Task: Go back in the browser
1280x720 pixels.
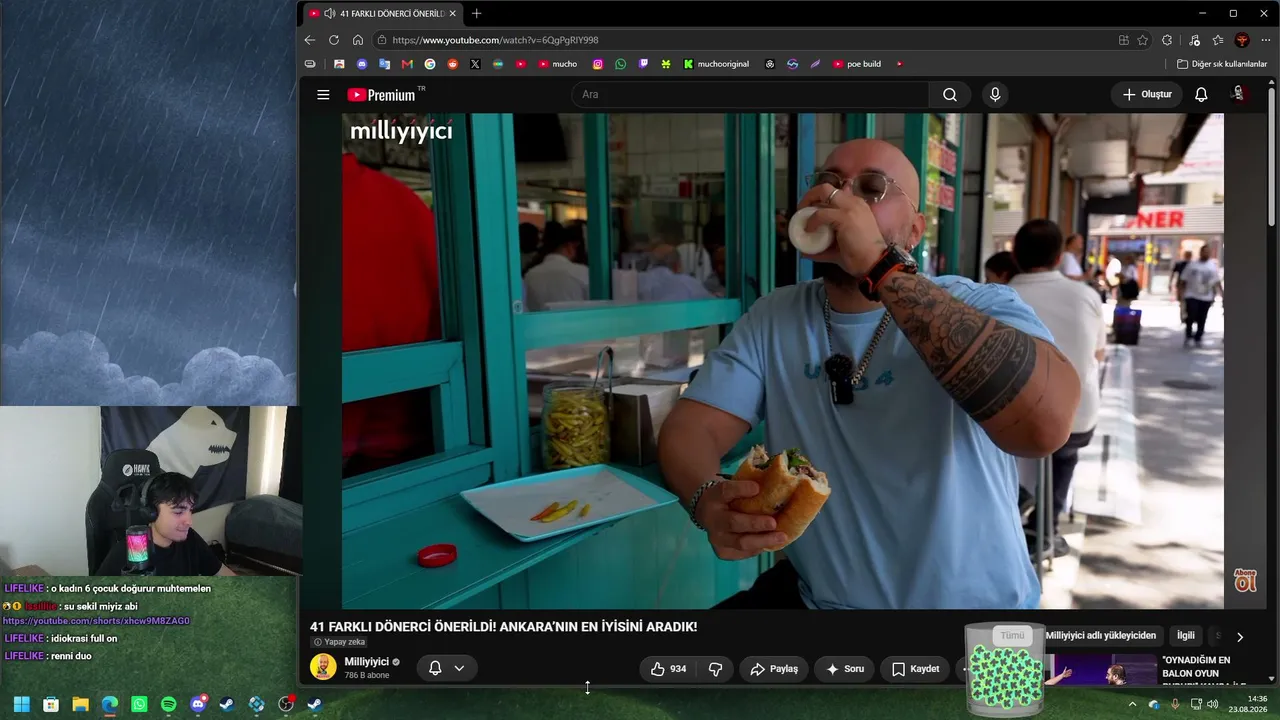Action: 309,40
